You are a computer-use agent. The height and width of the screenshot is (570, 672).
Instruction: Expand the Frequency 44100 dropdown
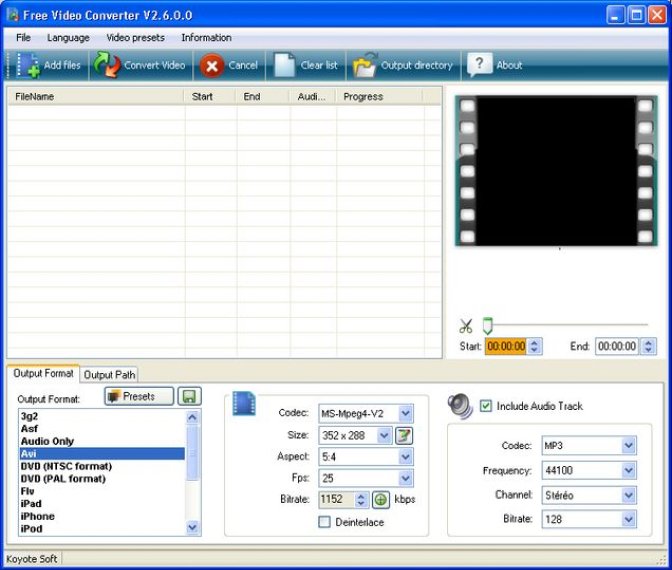[629, 471]
